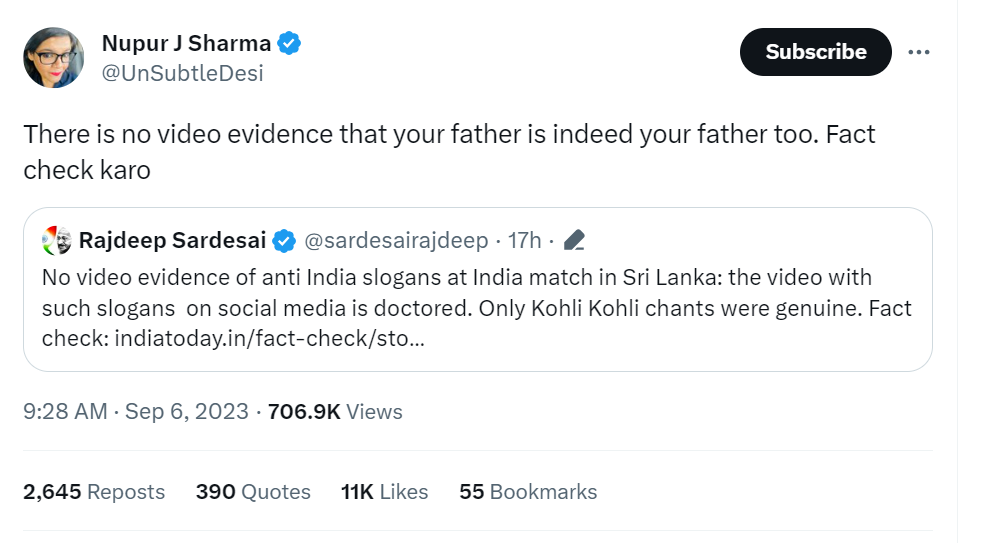999x543 pixels.
Task: Open the Rajdeep Sardesai name link
Action: [x=172, y=240]
